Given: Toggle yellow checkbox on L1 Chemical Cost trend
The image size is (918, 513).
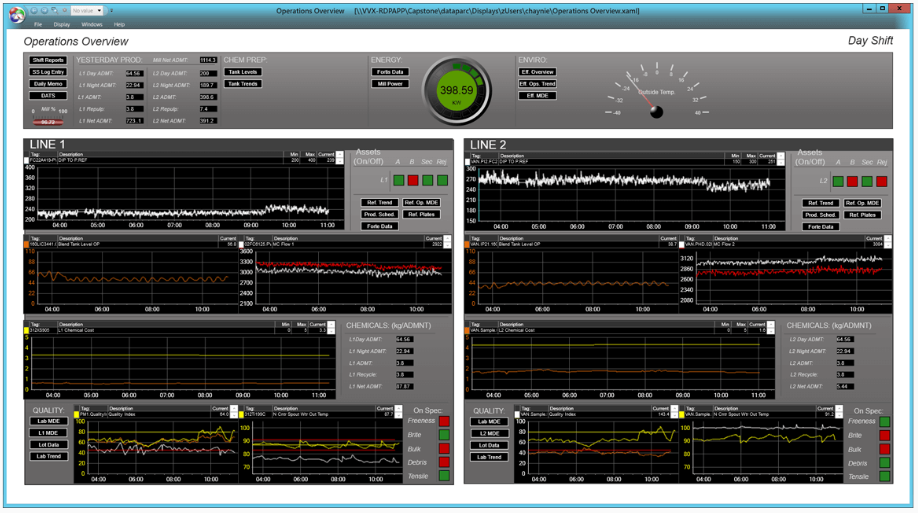Looking at the screenshot, I should [x=26, y=330].
